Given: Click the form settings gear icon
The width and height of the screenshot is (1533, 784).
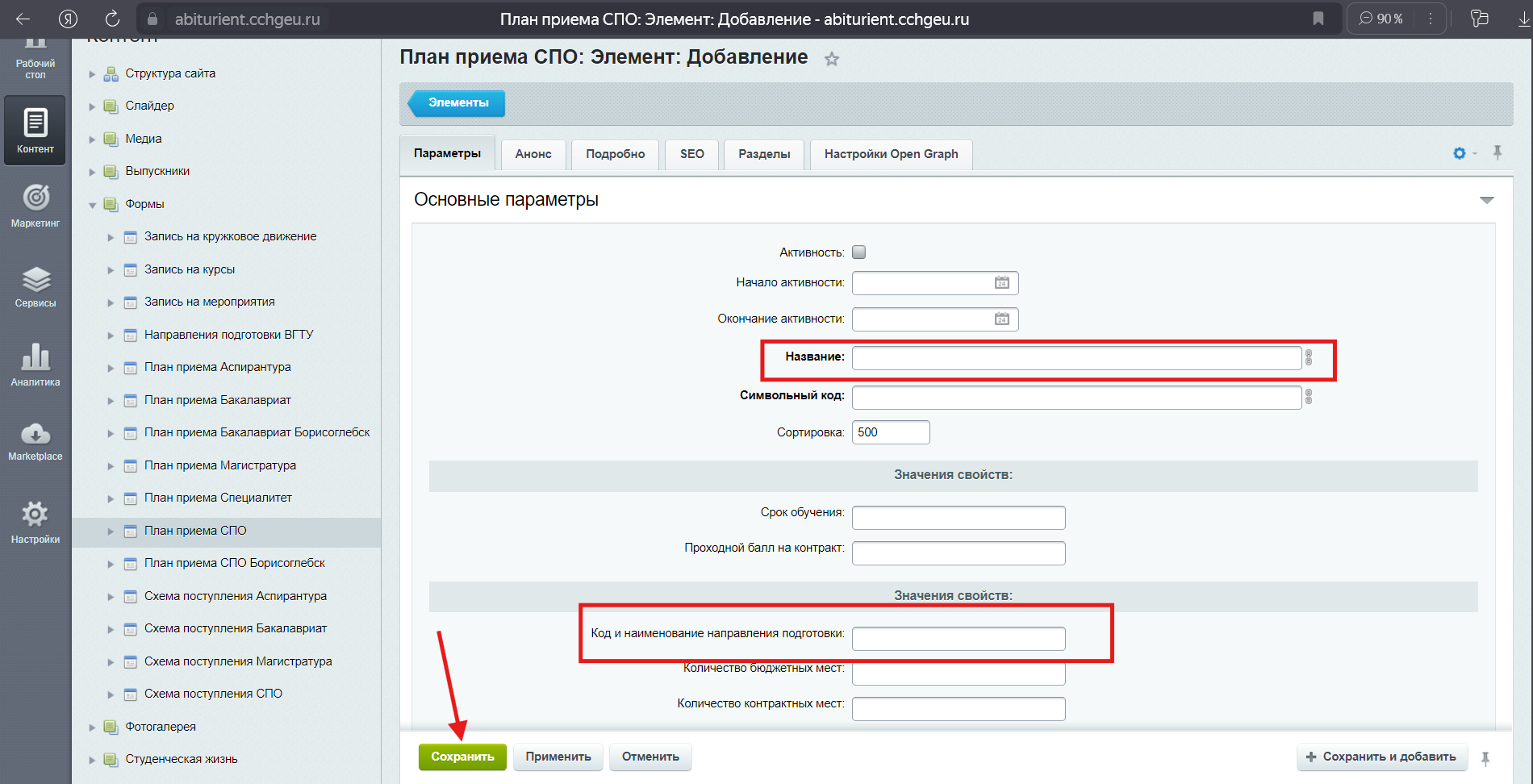Looking at the screenshot, I should click(1459, 153).
